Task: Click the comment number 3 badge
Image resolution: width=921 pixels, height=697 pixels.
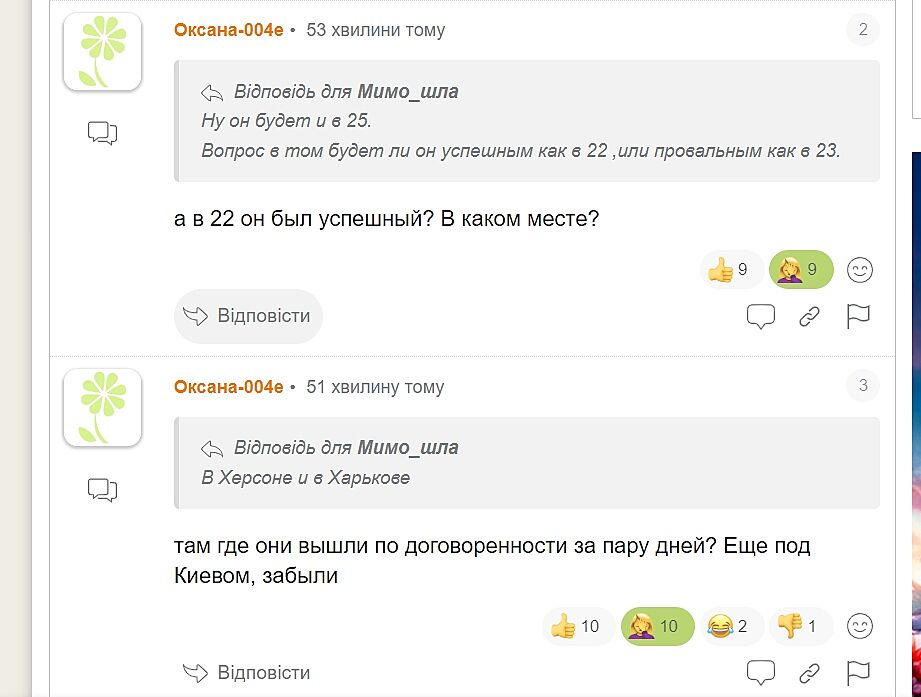Action: [863, 386]
